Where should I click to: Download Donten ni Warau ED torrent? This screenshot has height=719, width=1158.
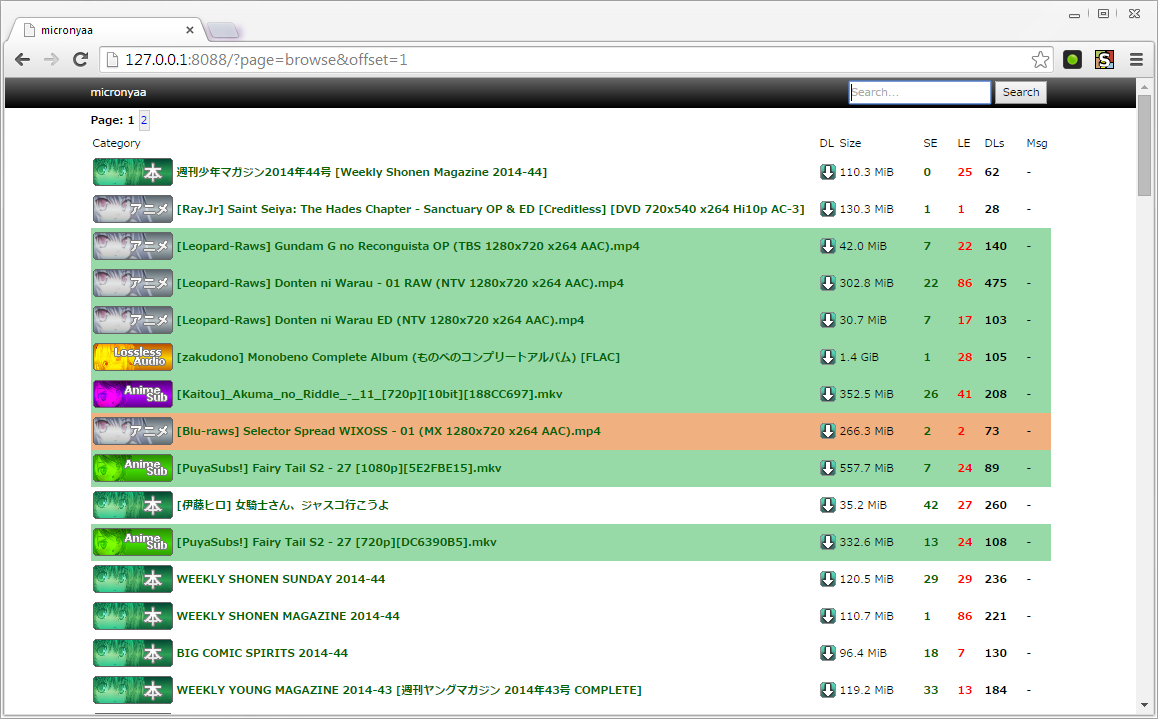[827, 320]
